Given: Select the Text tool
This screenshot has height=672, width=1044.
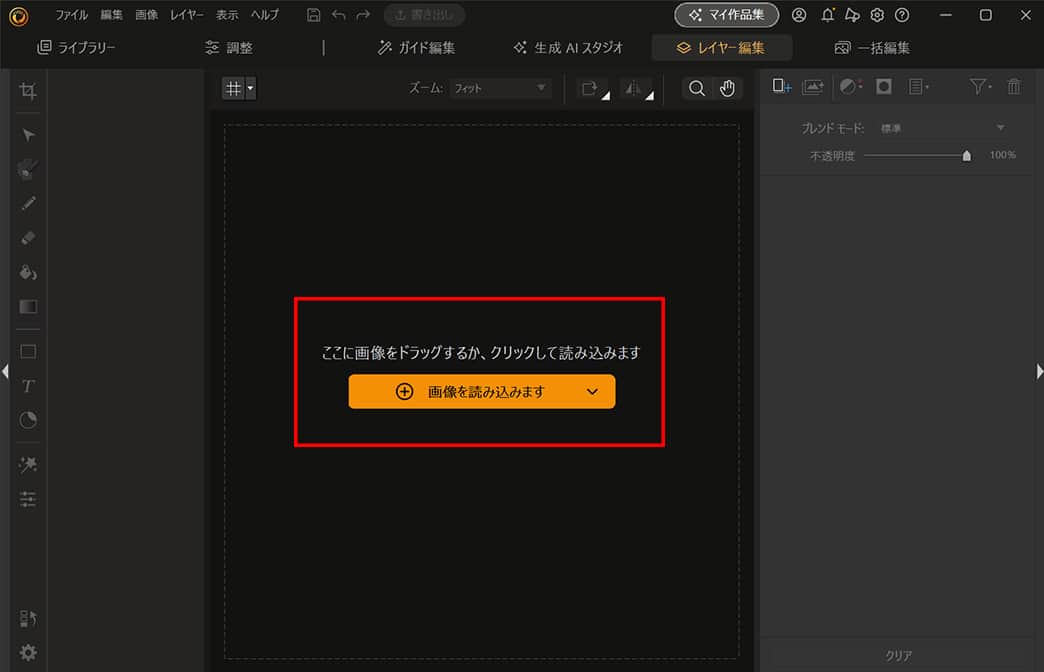Looking at the screenshot, I should [x=27, y=385].
